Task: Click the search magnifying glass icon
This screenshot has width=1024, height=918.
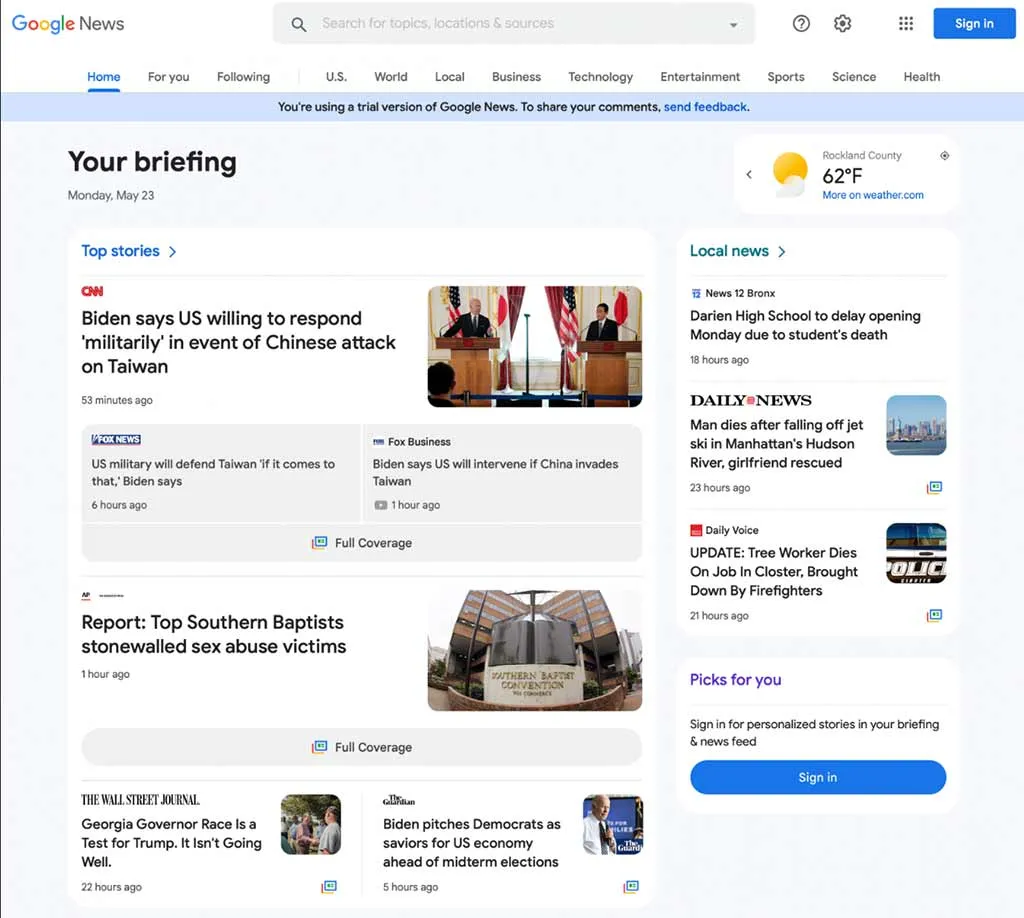Action: coord(299,24)
